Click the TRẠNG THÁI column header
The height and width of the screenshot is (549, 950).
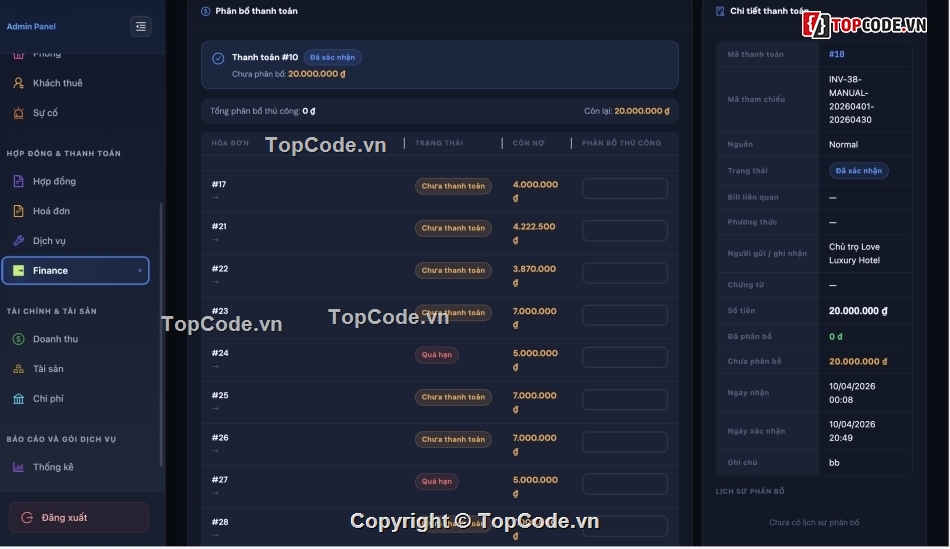pos(439,144)
